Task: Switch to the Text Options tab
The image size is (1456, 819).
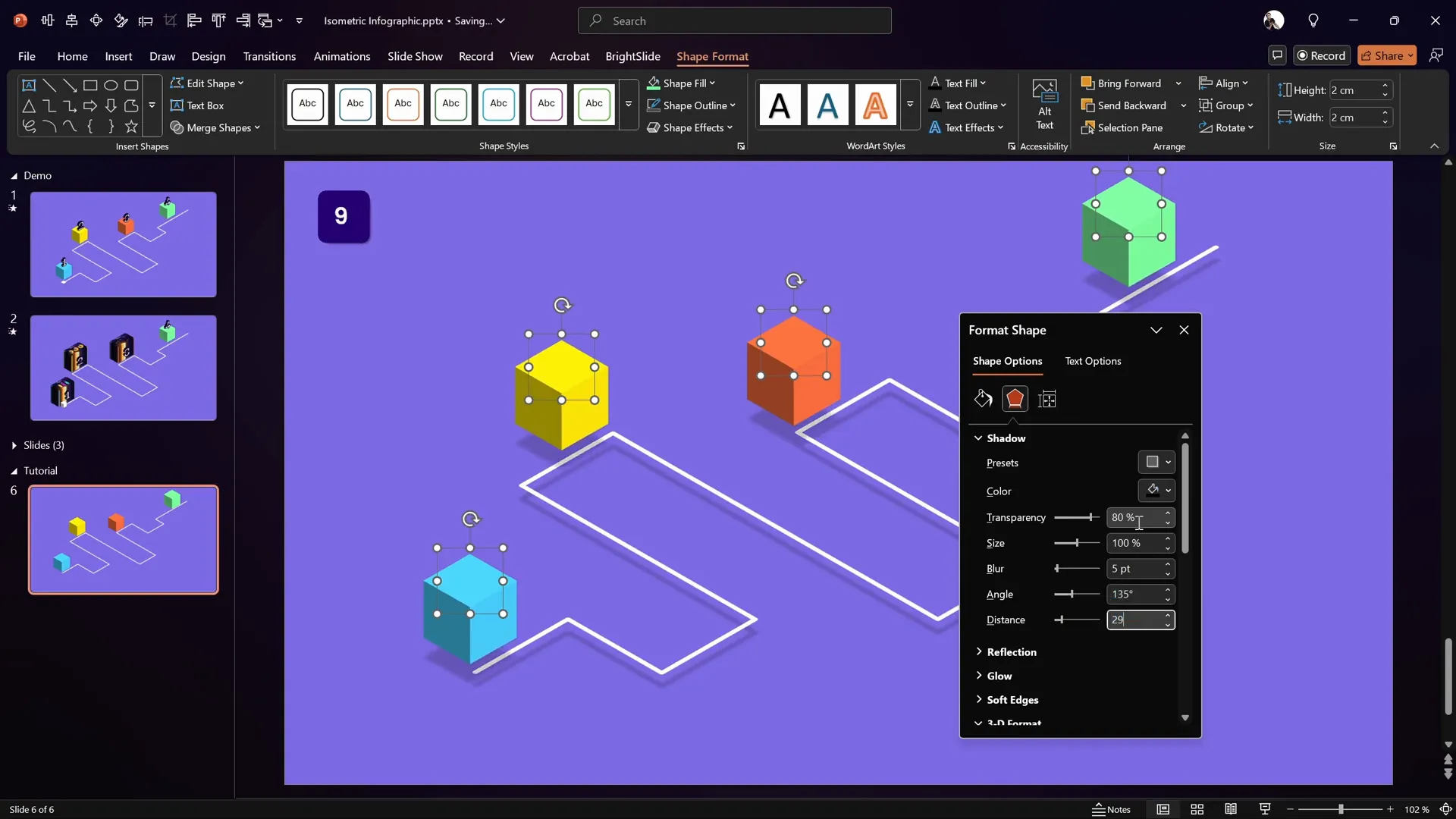Action: pos(1093,361)
